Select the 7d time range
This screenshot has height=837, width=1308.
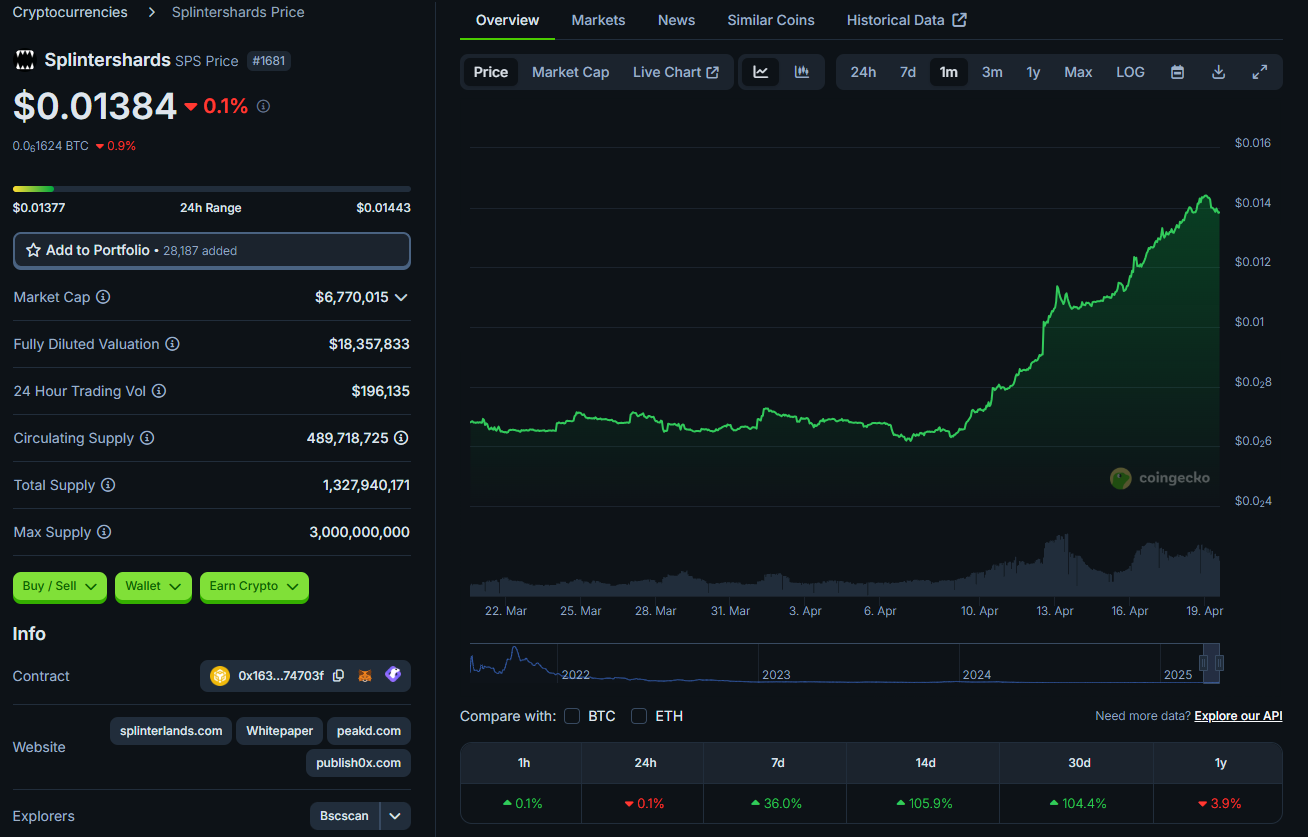tap(907, 72)
